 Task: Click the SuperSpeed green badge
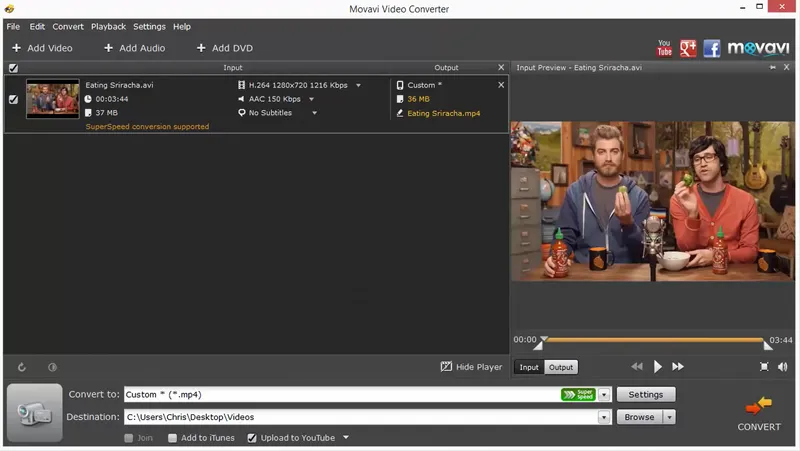click(x=578, y=394)
